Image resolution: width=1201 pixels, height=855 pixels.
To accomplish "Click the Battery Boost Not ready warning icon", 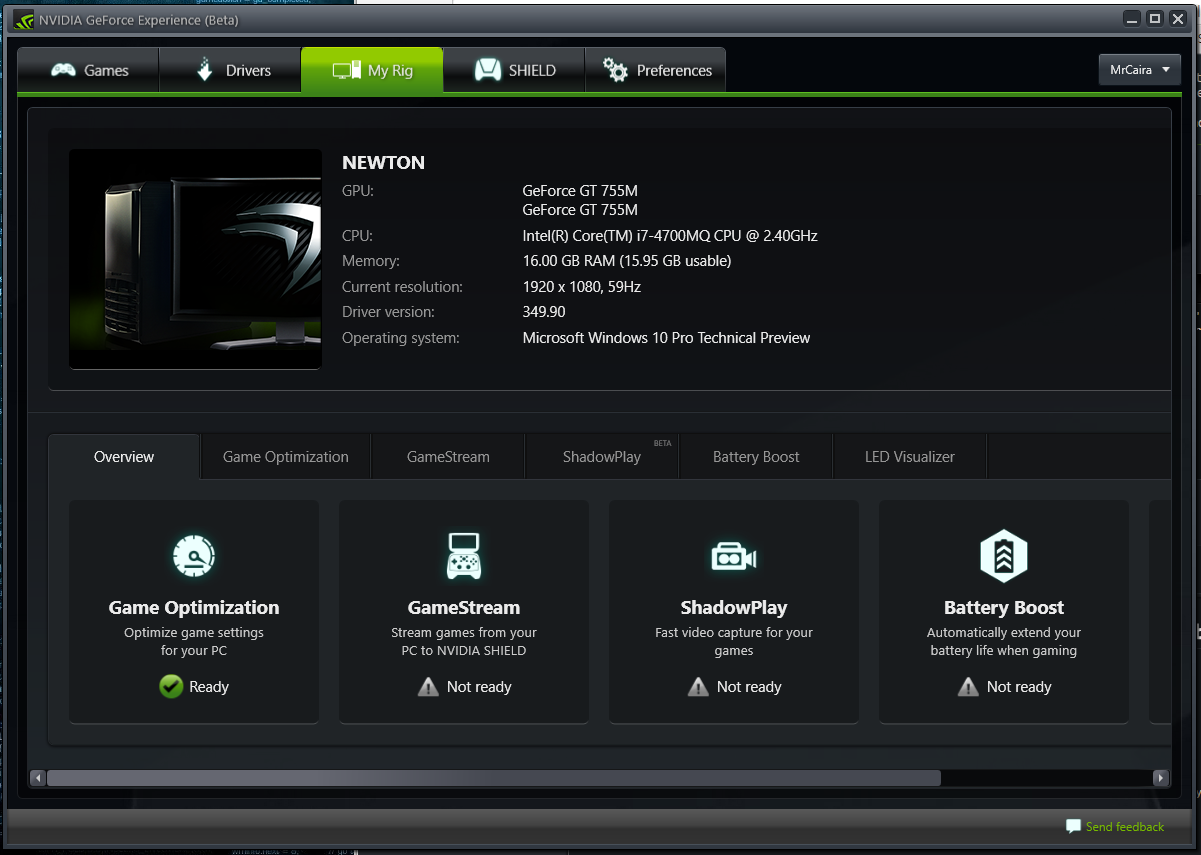I will click(968, 686).
